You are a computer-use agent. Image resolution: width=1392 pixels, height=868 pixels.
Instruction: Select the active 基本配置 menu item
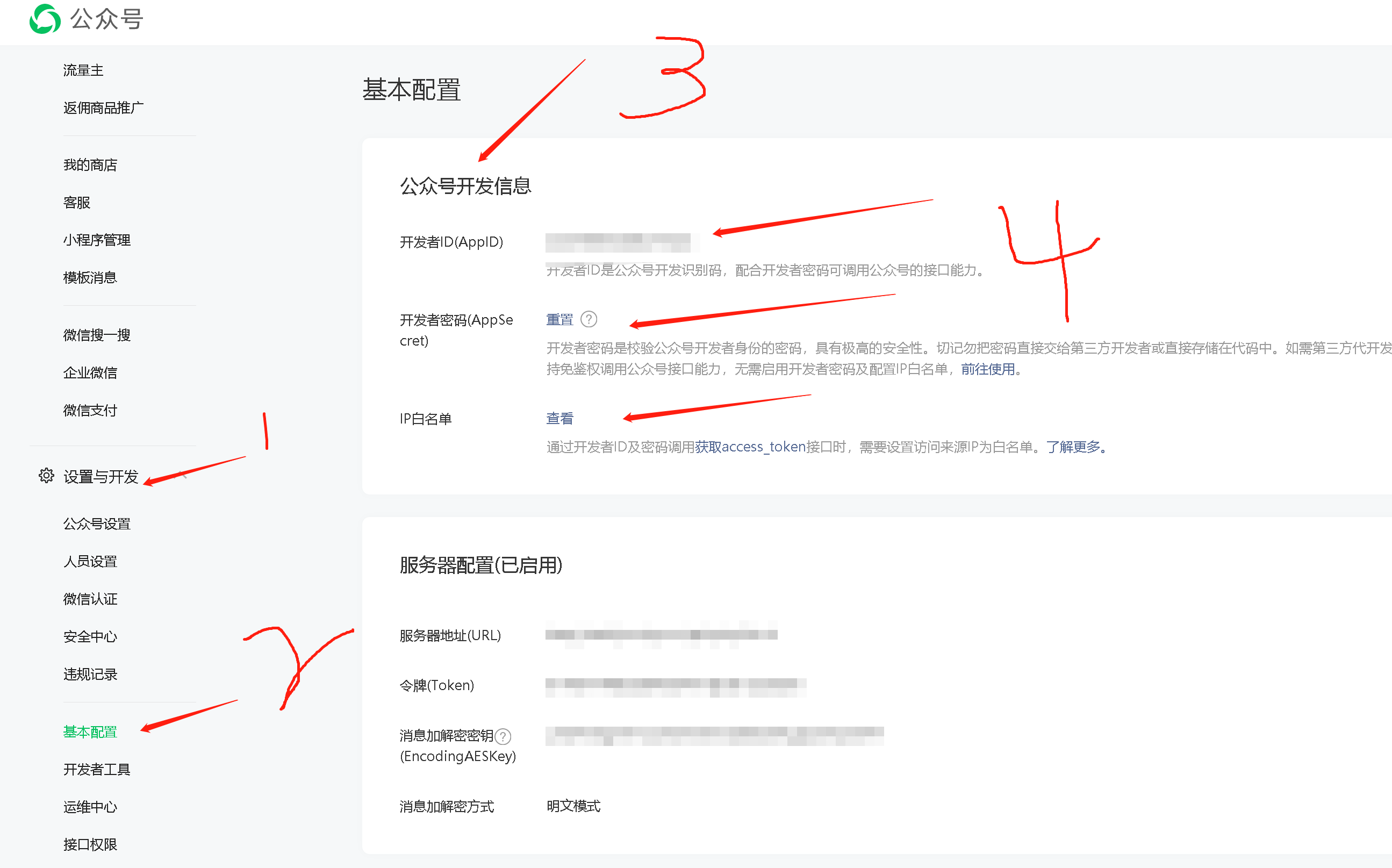(x=90, y=732)
